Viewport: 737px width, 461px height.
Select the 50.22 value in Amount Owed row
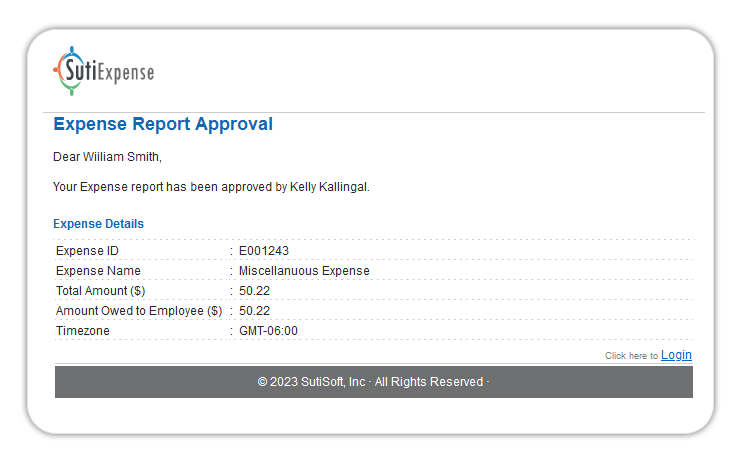(x=255, y=311)
